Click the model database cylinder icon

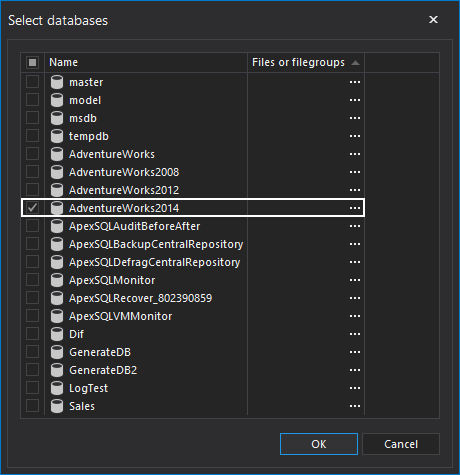coord(57,100)
